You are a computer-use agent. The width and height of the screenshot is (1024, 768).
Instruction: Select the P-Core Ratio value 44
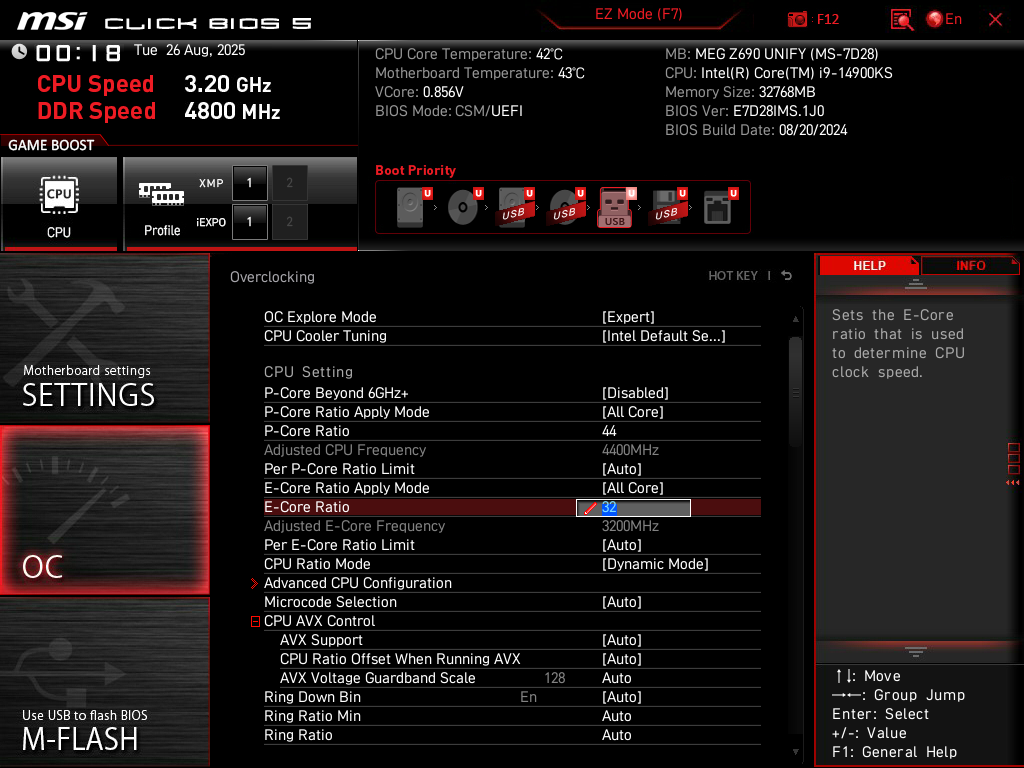coord(609,431)
